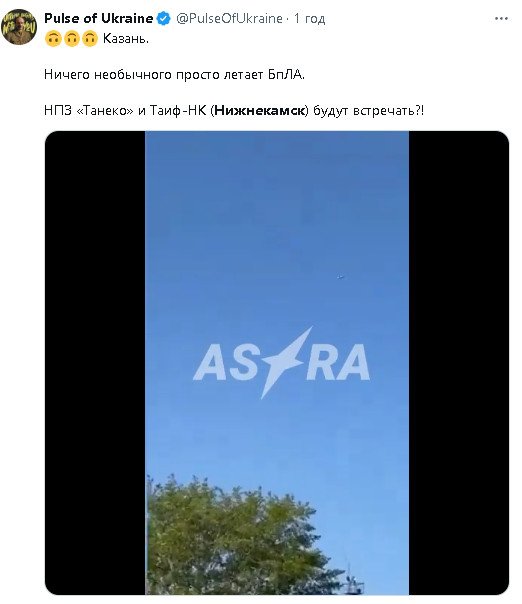Click the second upside-down smiley emoji
The height and width of the screenshot is (604, 522).
pyautogui.click(x=71, y=39)
